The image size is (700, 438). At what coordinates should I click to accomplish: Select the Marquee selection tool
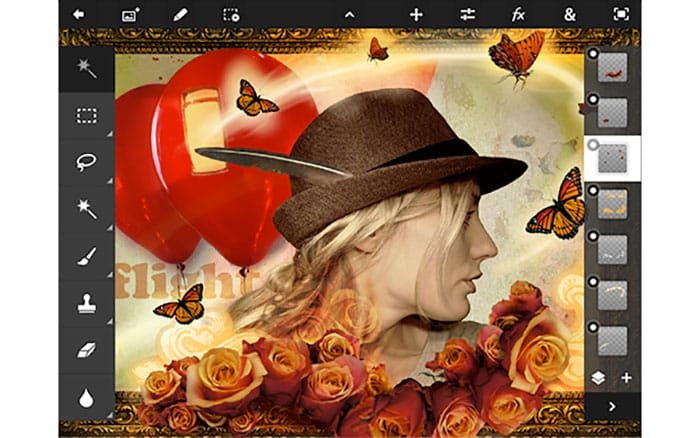(87, 116)
